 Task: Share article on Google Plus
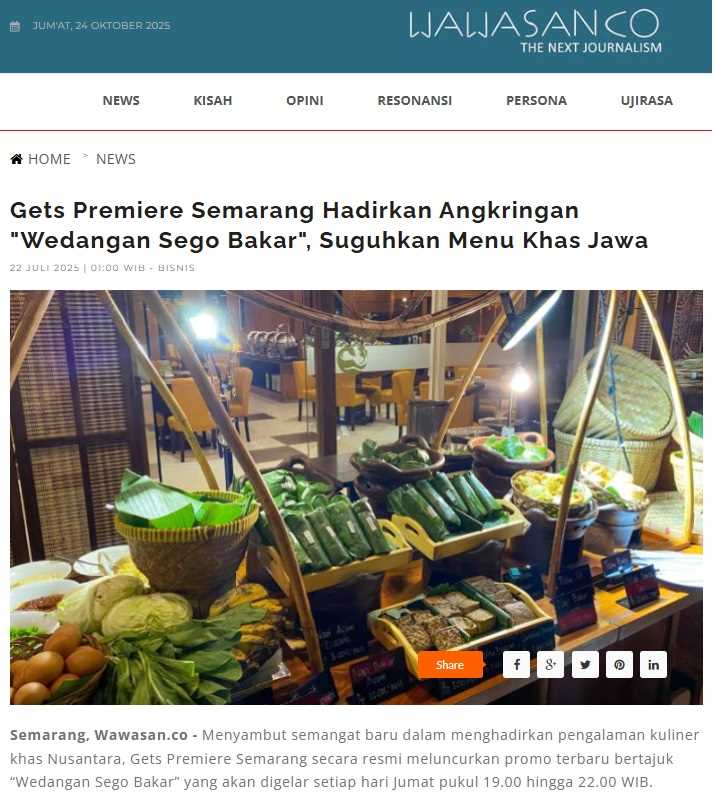point(551,664)
